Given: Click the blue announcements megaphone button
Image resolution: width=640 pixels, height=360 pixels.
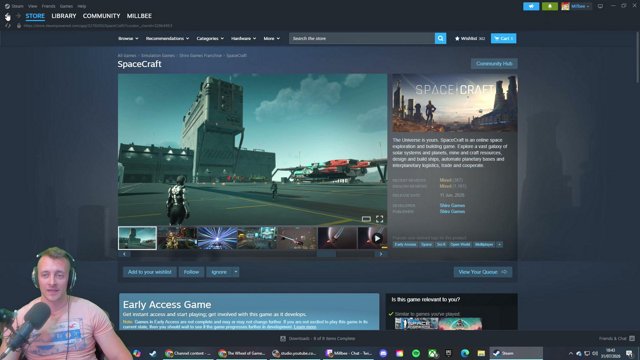Looking at the screenshot, I should (531, 6).
